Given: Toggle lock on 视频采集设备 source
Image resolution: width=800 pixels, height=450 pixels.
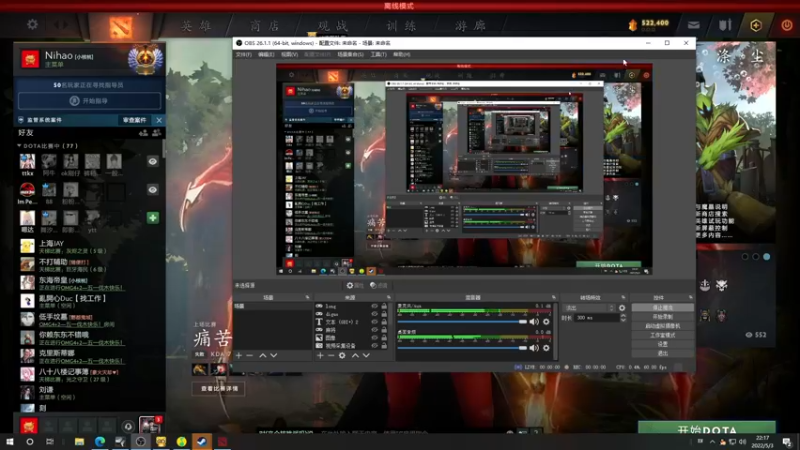Looking at the screenshot, I should (384, 345).
